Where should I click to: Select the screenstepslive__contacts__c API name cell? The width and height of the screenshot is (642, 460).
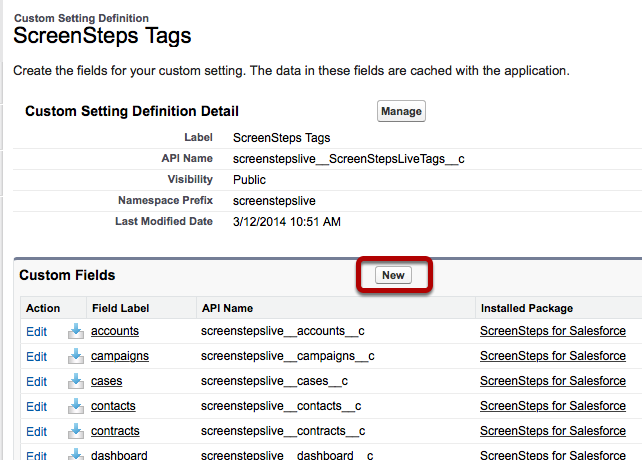point(281,406)
